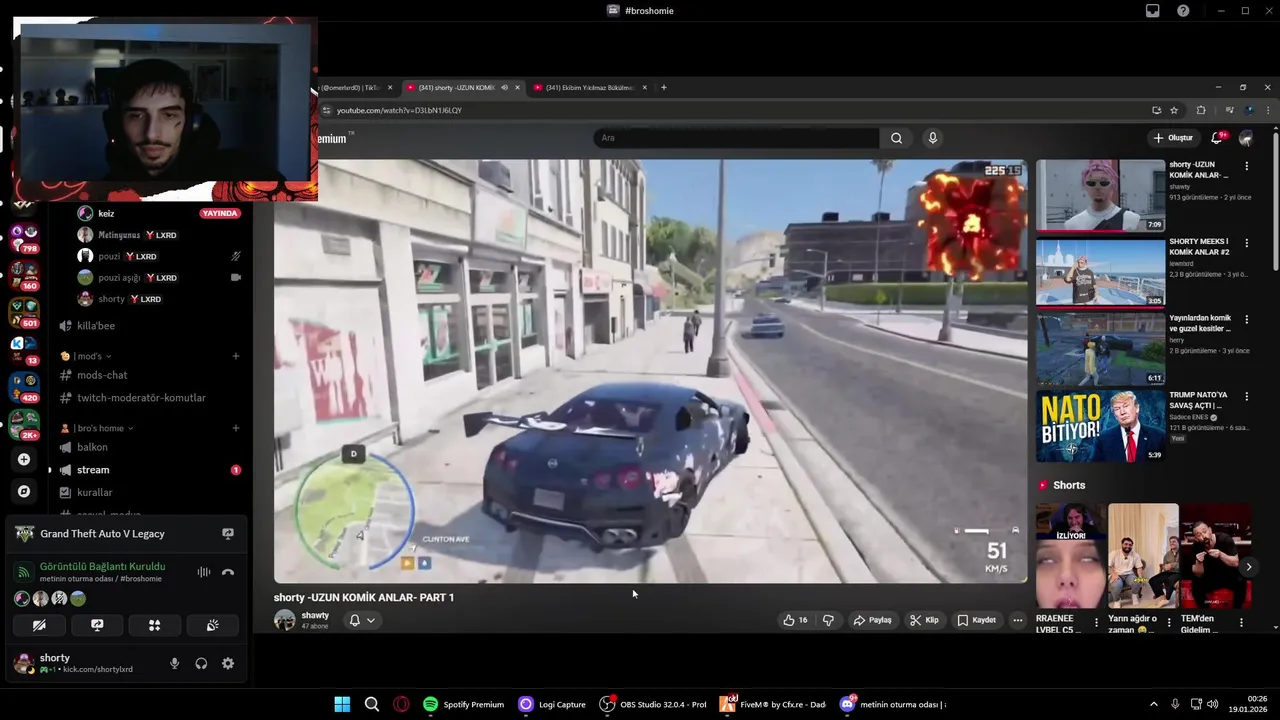Open OBS Studio from the taskbar
This screenshot has width=1280, height=720.
pos(653,704)
